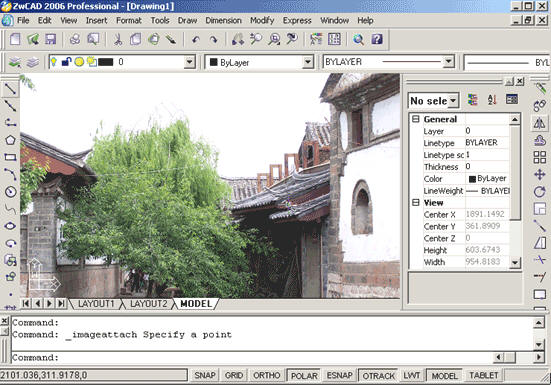
Task: Toggle SNAP mode in status bar
Action: [x=205, y=375]
